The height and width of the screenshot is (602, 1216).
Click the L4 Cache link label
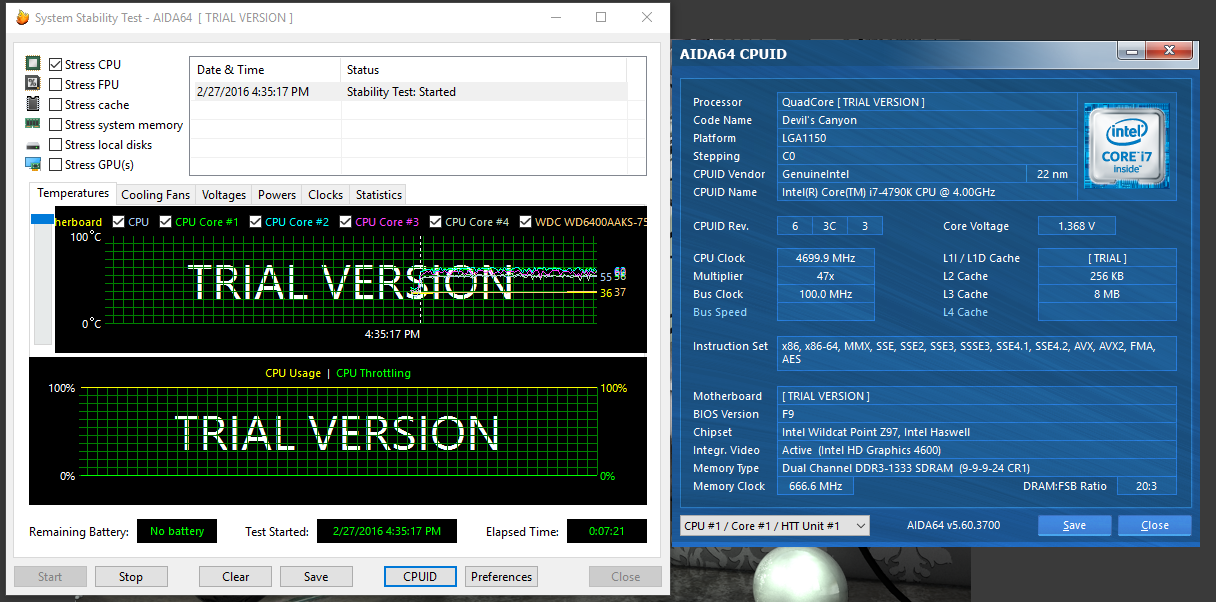[x=965, y=312]
